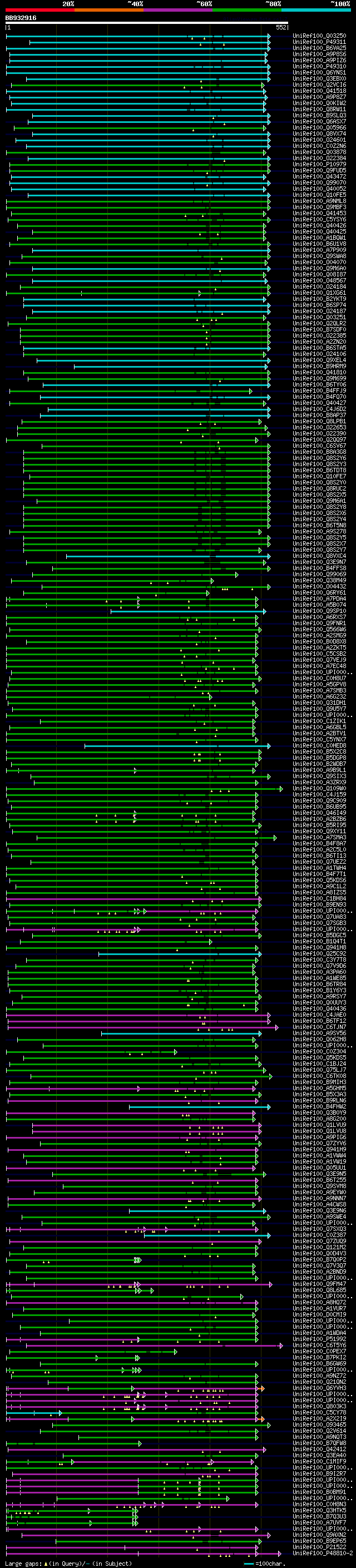Select the UniRef100_Q9FNR1 label
The height and width of the screenshot is (1568, 356).
pyautogui.click(x=319, y=624)
